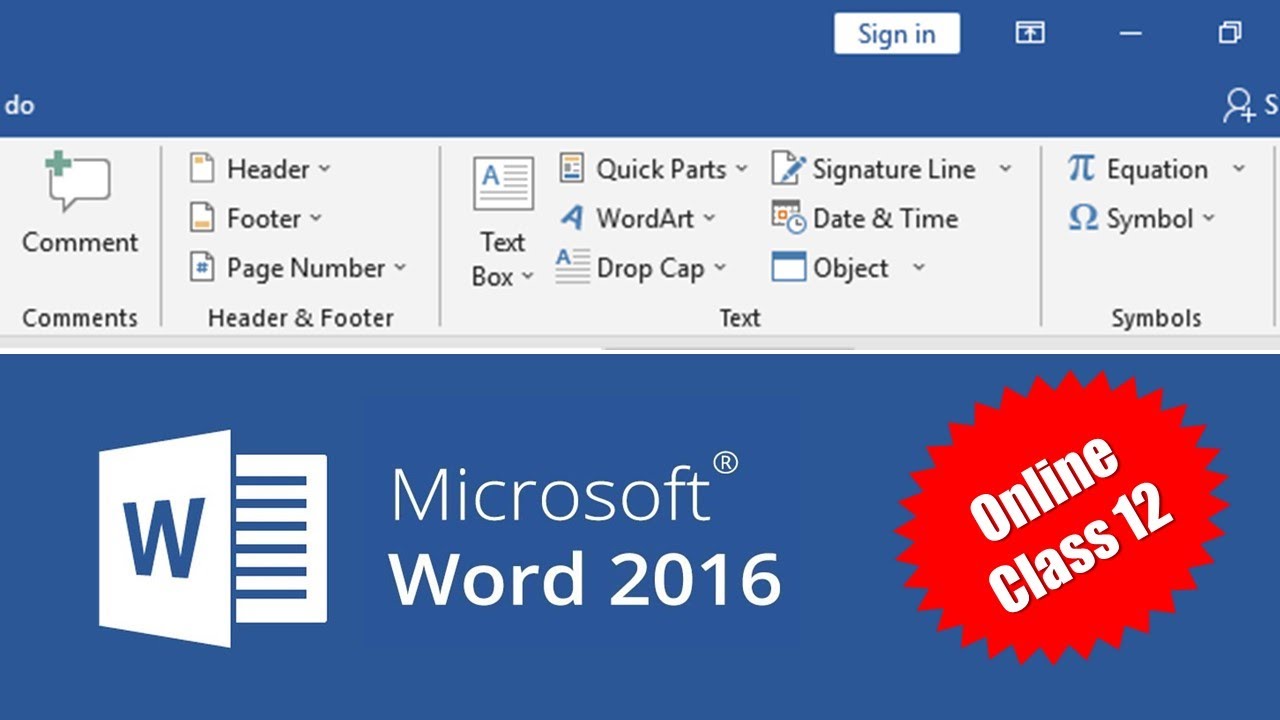Image resolution: width=1280 pixels, height=720 pixels.
Task: Click the Restore Down window button
Action: (1230, 33)
